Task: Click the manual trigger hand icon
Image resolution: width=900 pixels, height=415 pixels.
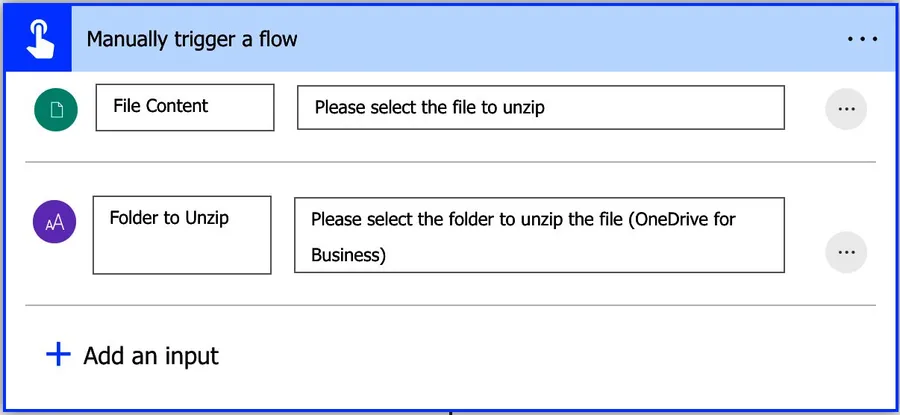Action: click(36, 39)
